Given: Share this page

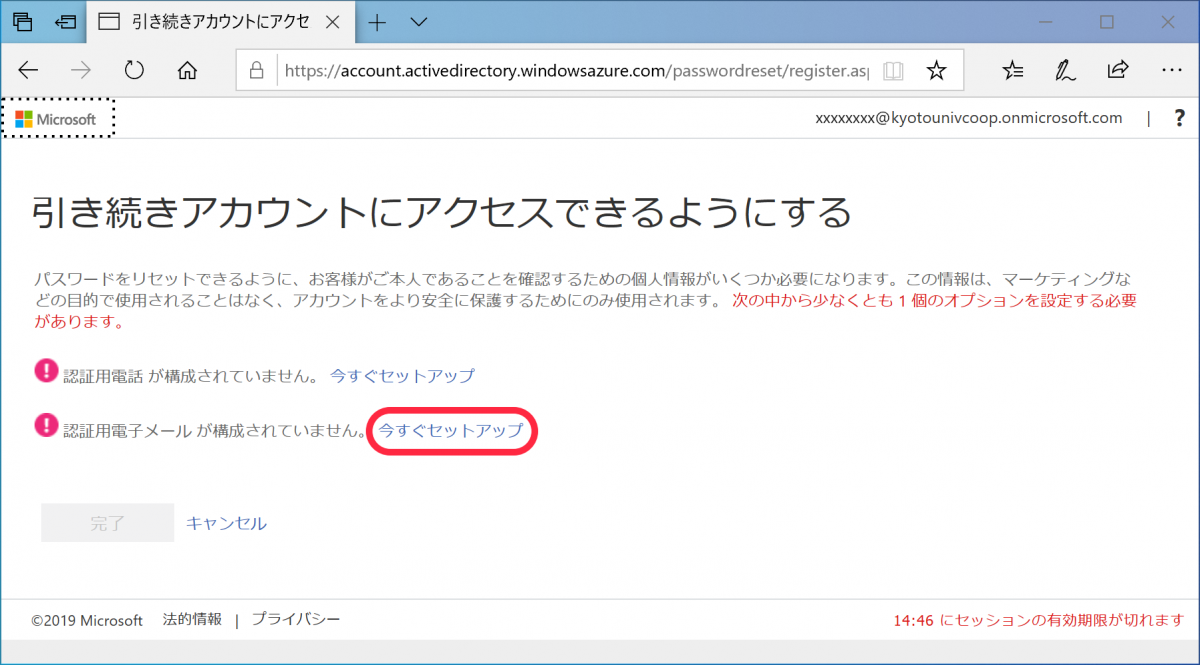Looking at the screenshot, I should tap(1118, 70).
